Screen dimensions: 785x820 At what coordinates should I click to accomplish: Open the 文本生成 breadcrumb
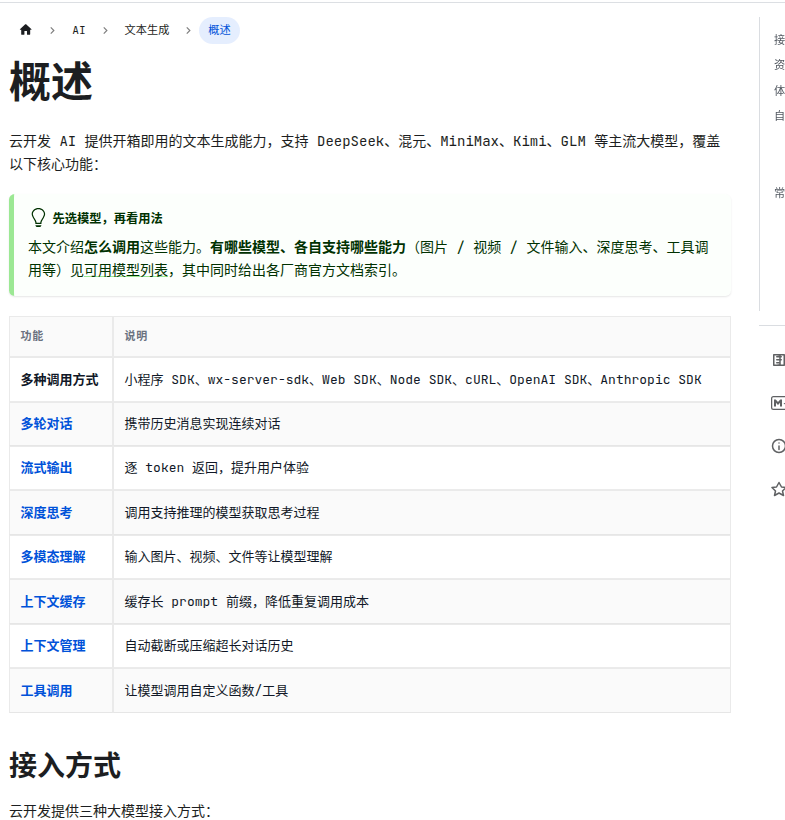[x=146, y=30]
